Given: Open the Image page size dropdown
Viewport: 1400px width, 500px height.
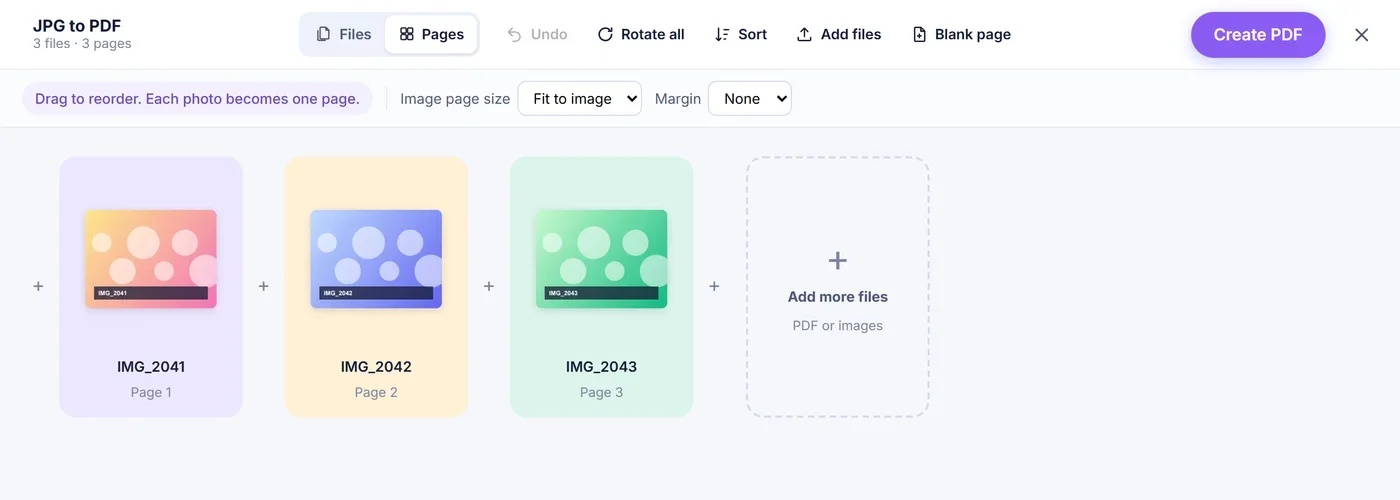Looking at the screenshot, I should [x=580, y=99].
